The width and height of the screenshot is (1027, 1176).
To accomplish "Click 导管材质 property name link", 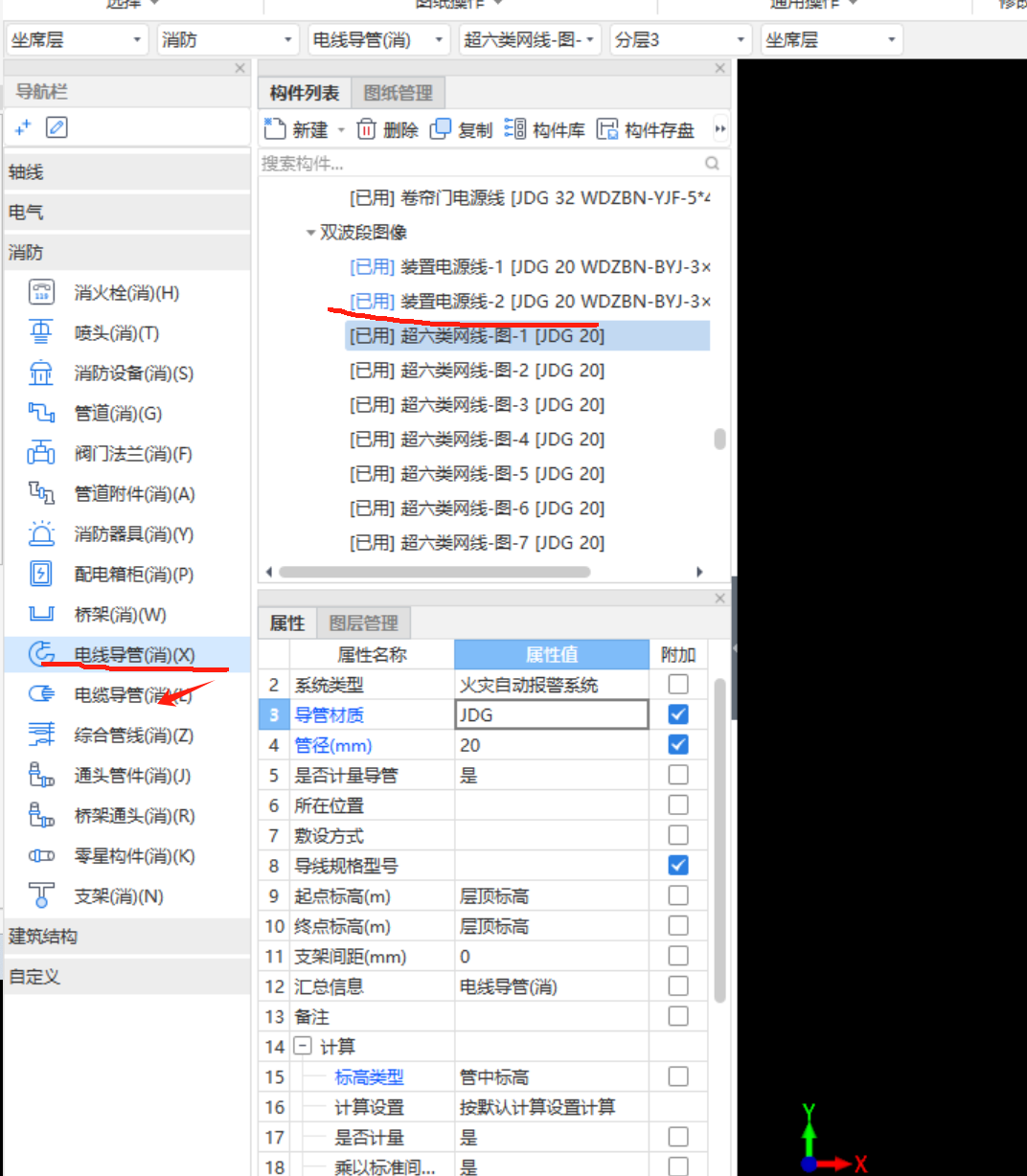I will coord(329,714).
